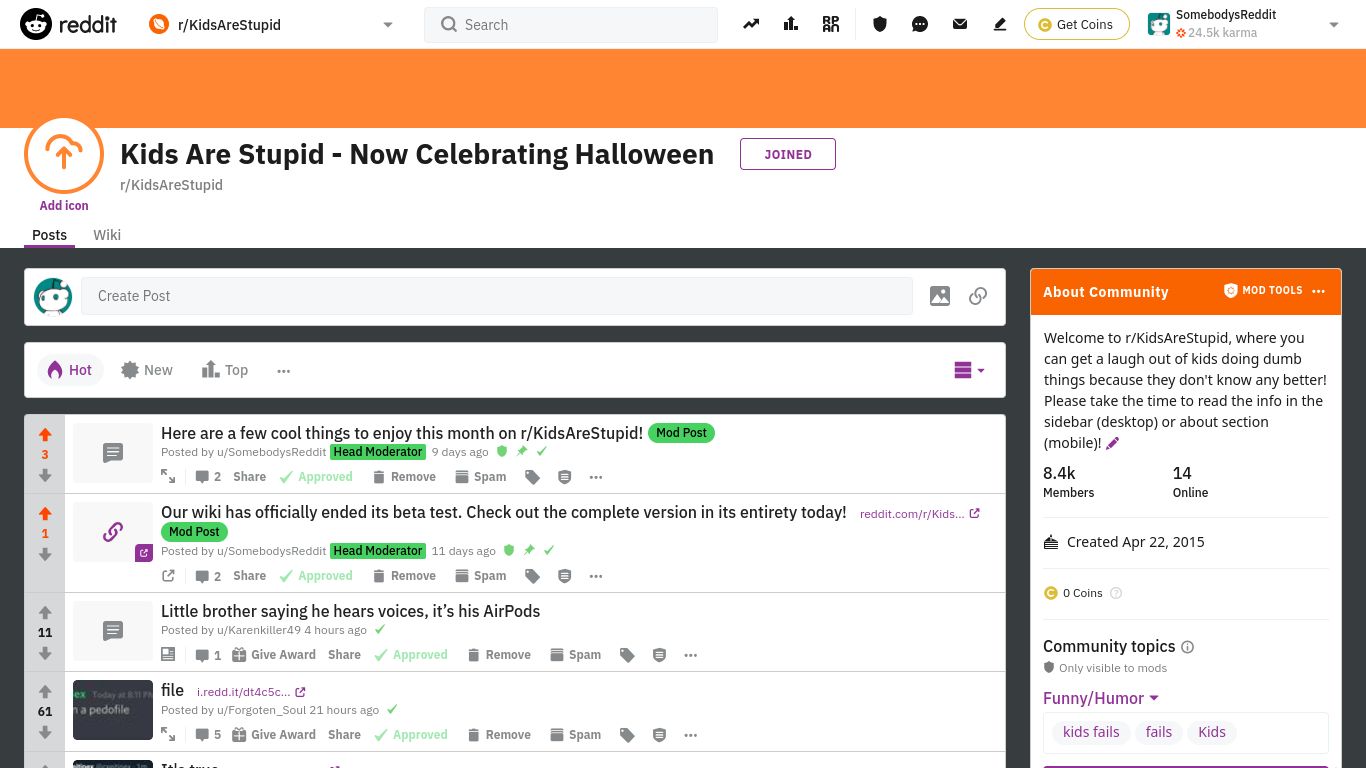
Task: Open the messages inbox envelope icon
Action: point(960,24)
